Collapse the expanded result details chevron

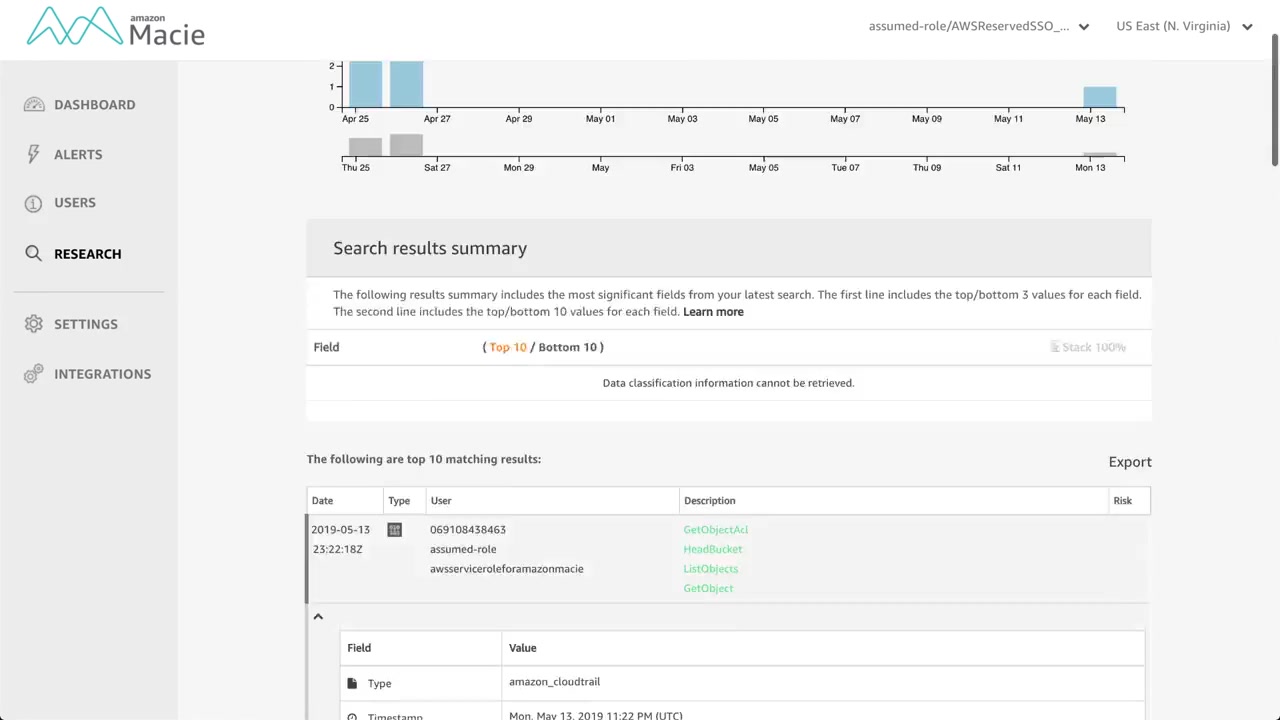point(318,617)
